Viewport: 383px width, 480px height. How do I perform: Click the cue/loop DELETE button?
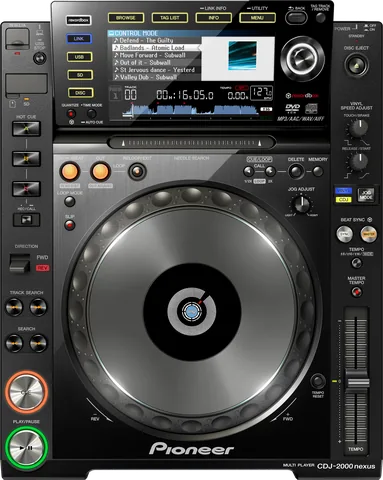click(296, 172)
